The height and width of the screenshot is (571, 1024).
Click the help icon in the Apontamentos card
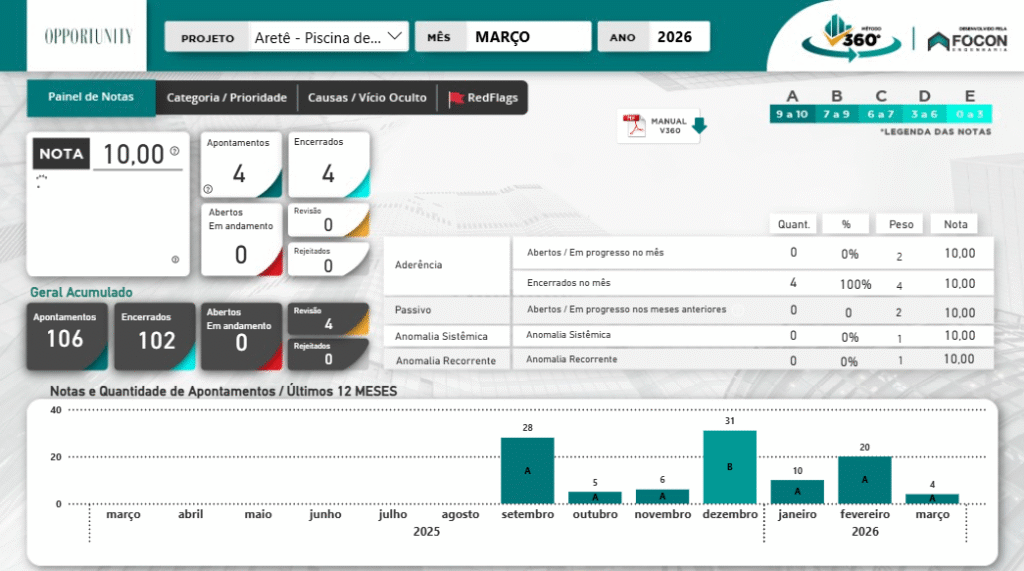(208, 189)
